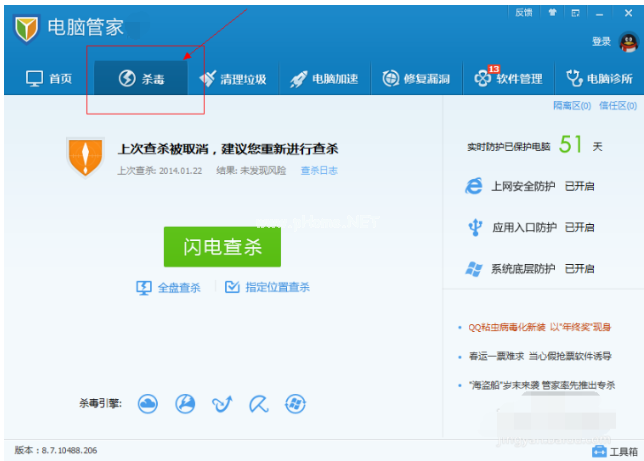Image resolution: width=644 pixels, height=461 pixels.
Task: Click the second antivirus engine icon
Action: [185, 403]
